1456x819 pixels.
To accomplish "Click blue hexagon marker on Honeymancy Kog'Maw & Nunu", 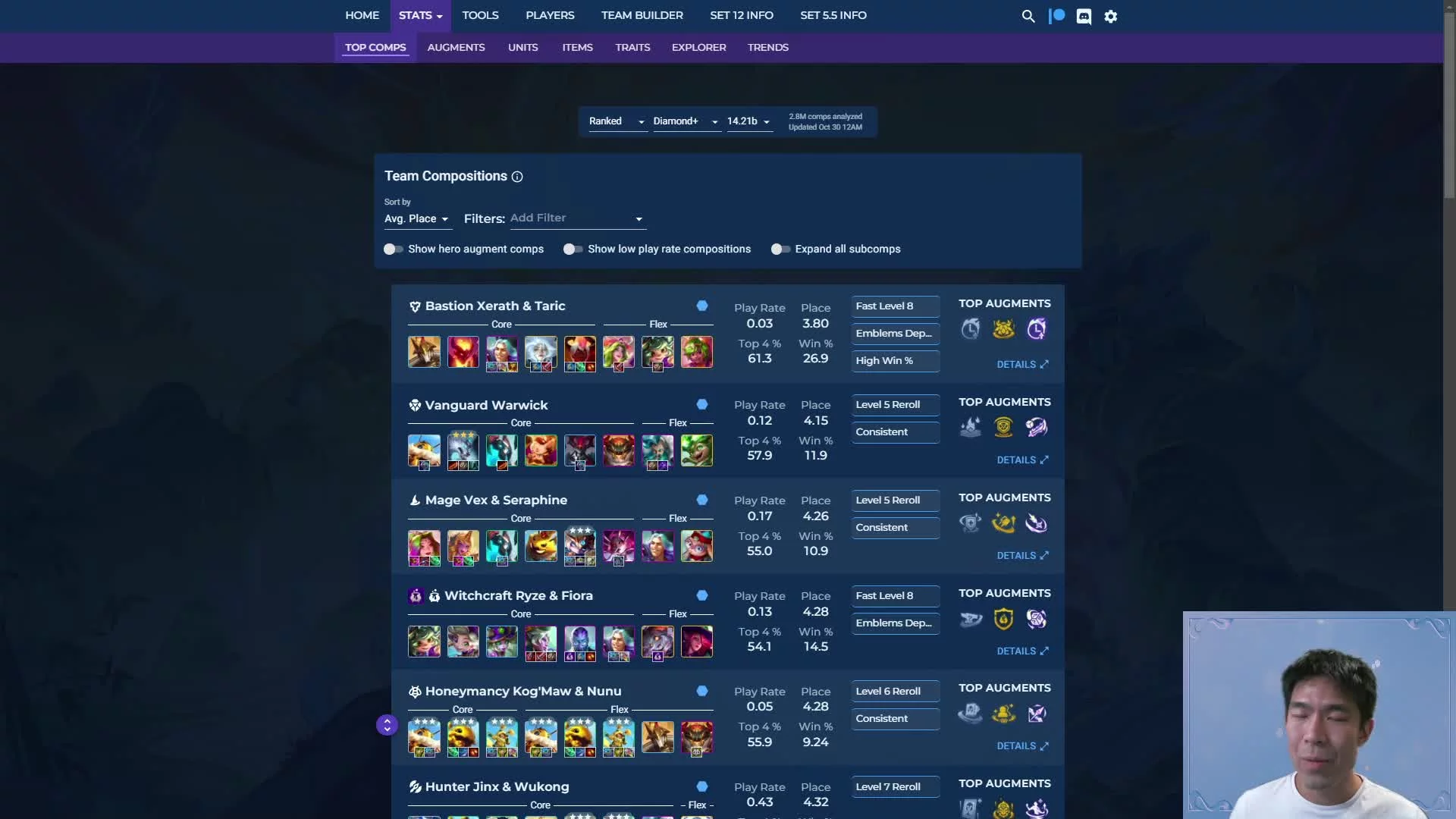I will 702,691.
